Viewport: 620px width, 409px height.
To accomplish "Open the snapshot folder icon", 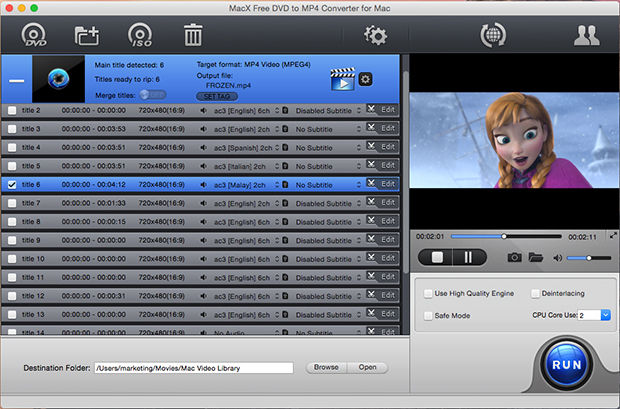I will 535,258.
